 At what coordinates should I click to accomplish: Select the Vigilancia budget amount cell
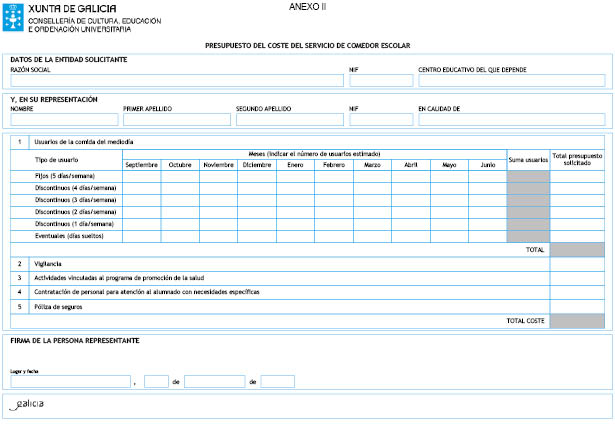point(576,264)
